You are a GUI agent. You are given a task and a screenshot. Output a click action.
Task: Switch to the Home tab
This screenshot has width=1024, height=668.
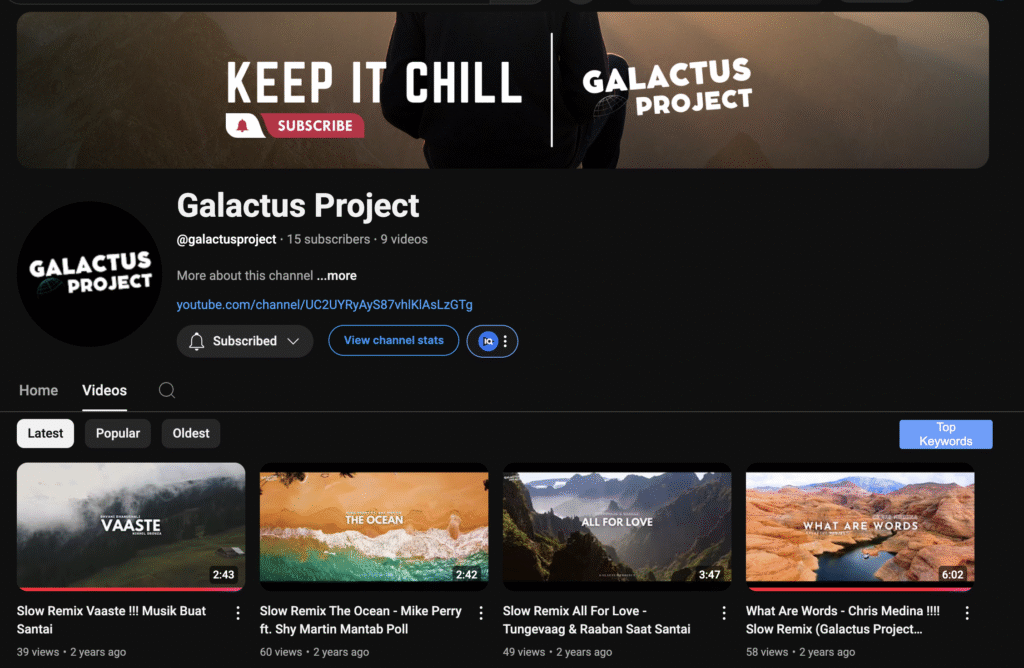39,390
